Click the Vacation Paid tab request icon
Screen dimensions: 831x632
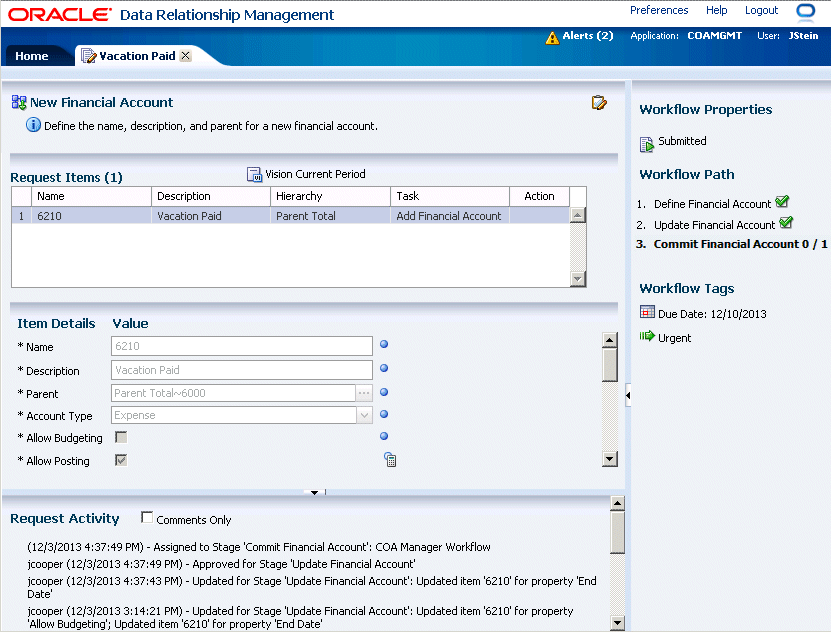click(x=89, y=56)
